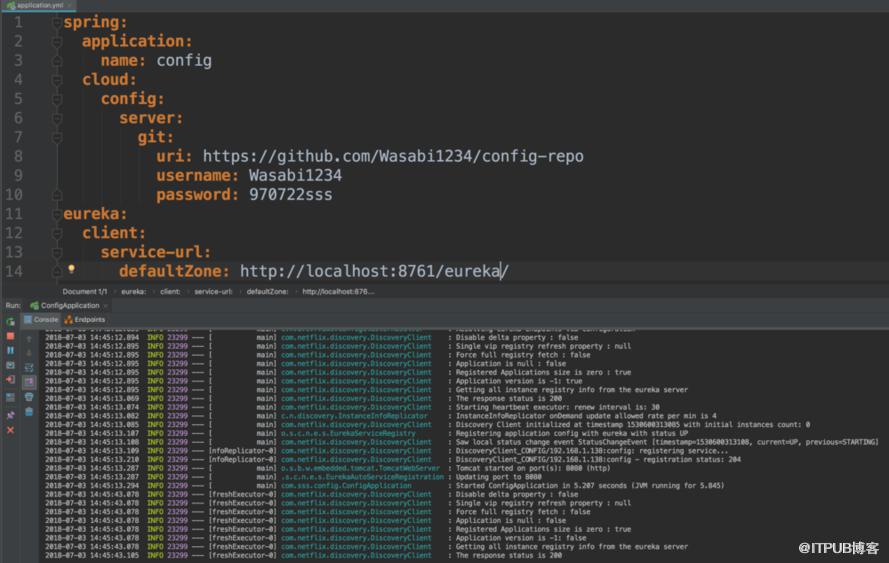This screenshot has width=889, height=563.
Task: Click the print icon in console toolbar
Action: [29, 397]
